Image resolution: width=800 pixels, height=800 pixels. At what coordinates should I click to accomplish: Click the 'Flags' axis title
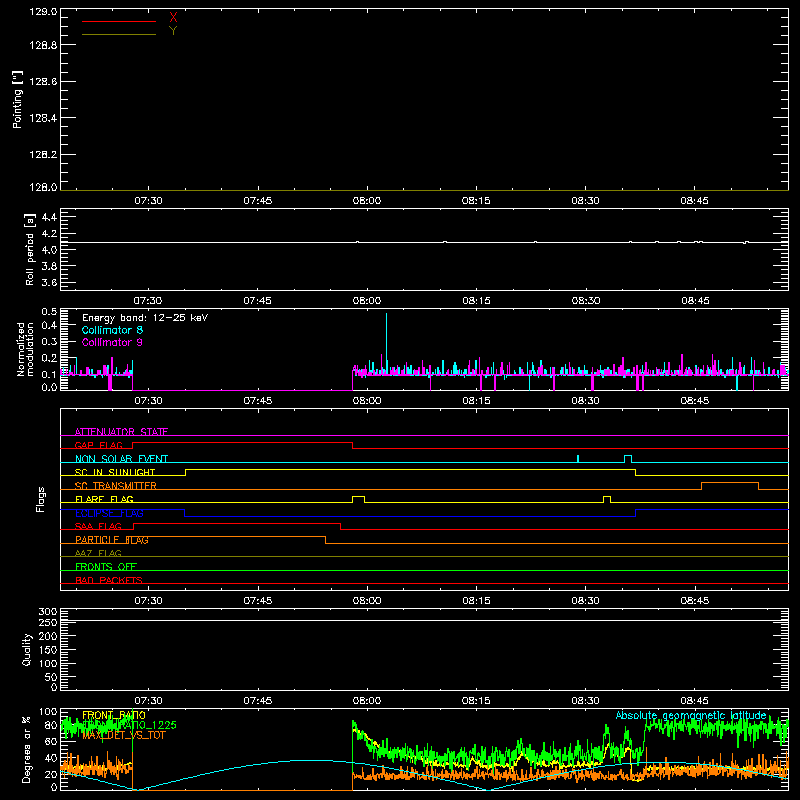[x=40, y=499]
